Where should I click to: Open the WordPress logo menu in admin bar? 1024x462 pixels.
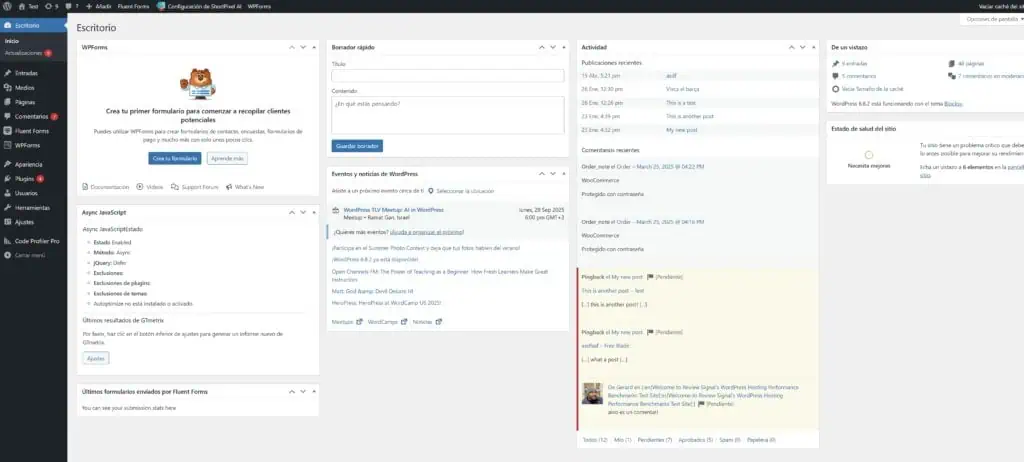7,6
